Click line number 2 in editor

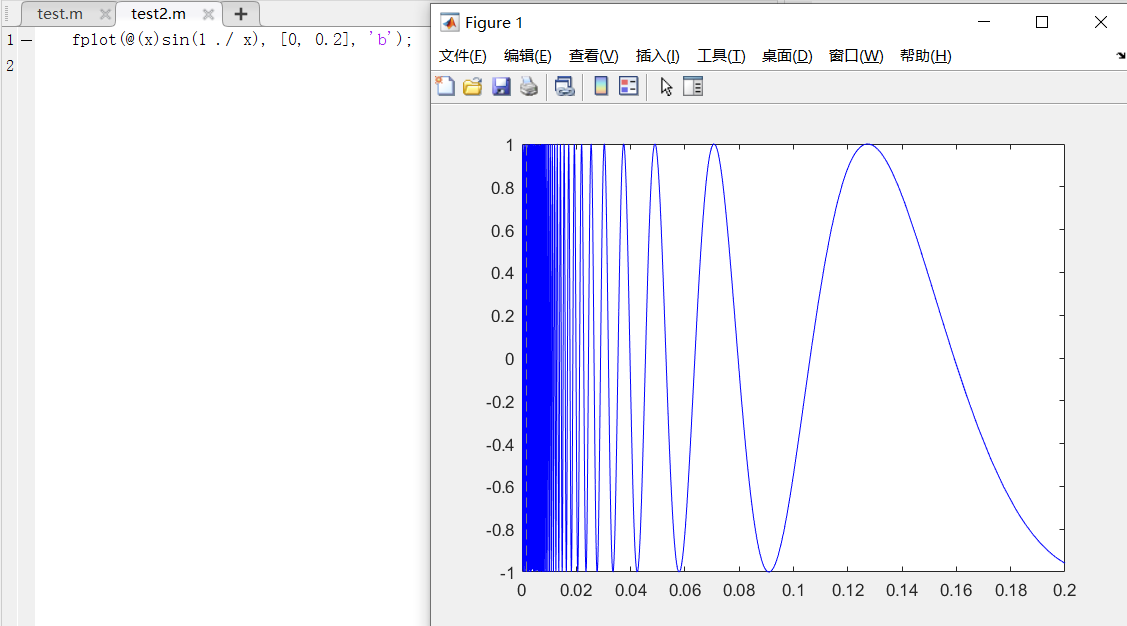(10, 66)
